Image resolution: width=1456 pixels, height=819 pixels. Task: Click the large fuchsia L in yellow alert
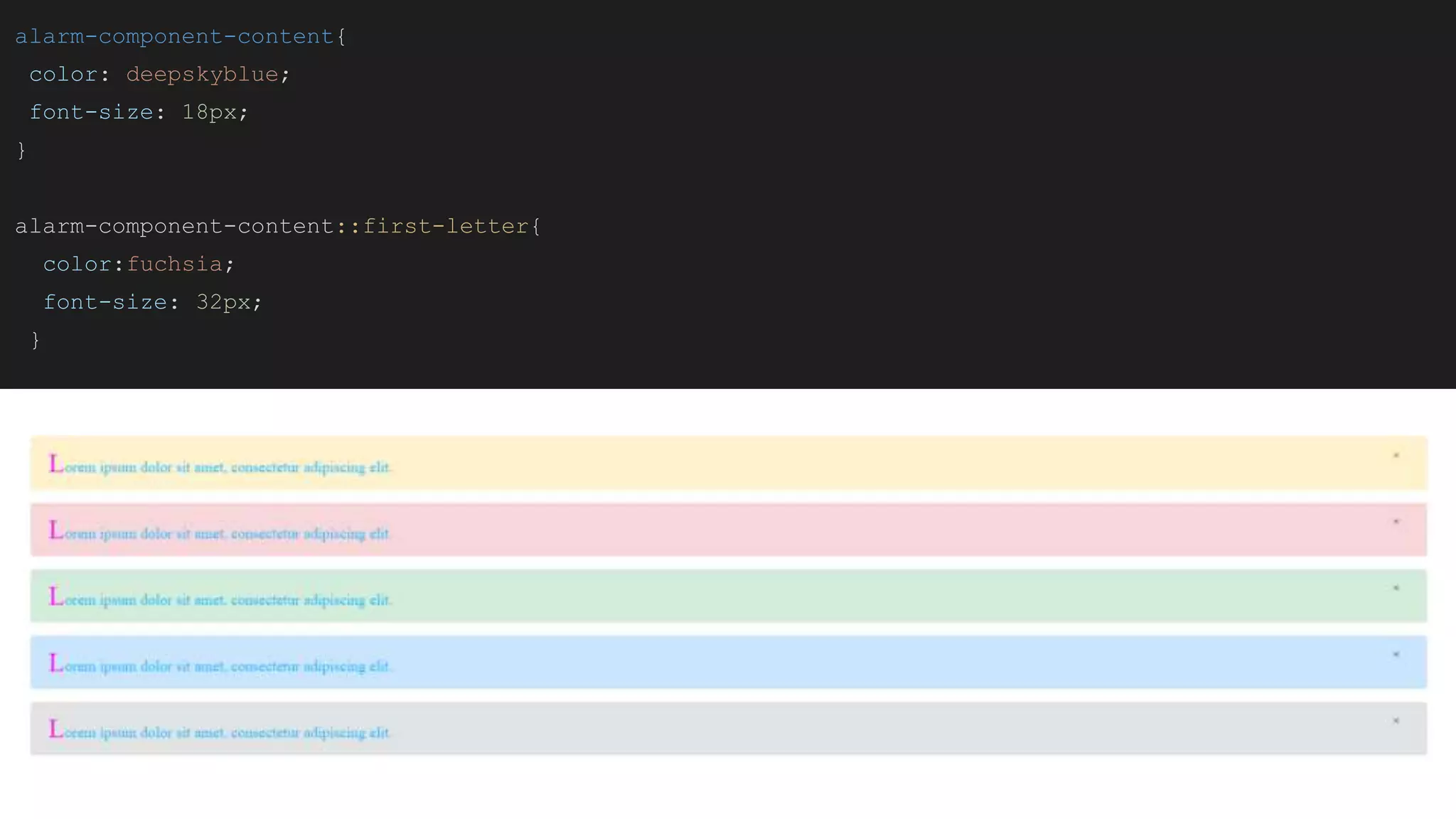click(x=55, y=464)
